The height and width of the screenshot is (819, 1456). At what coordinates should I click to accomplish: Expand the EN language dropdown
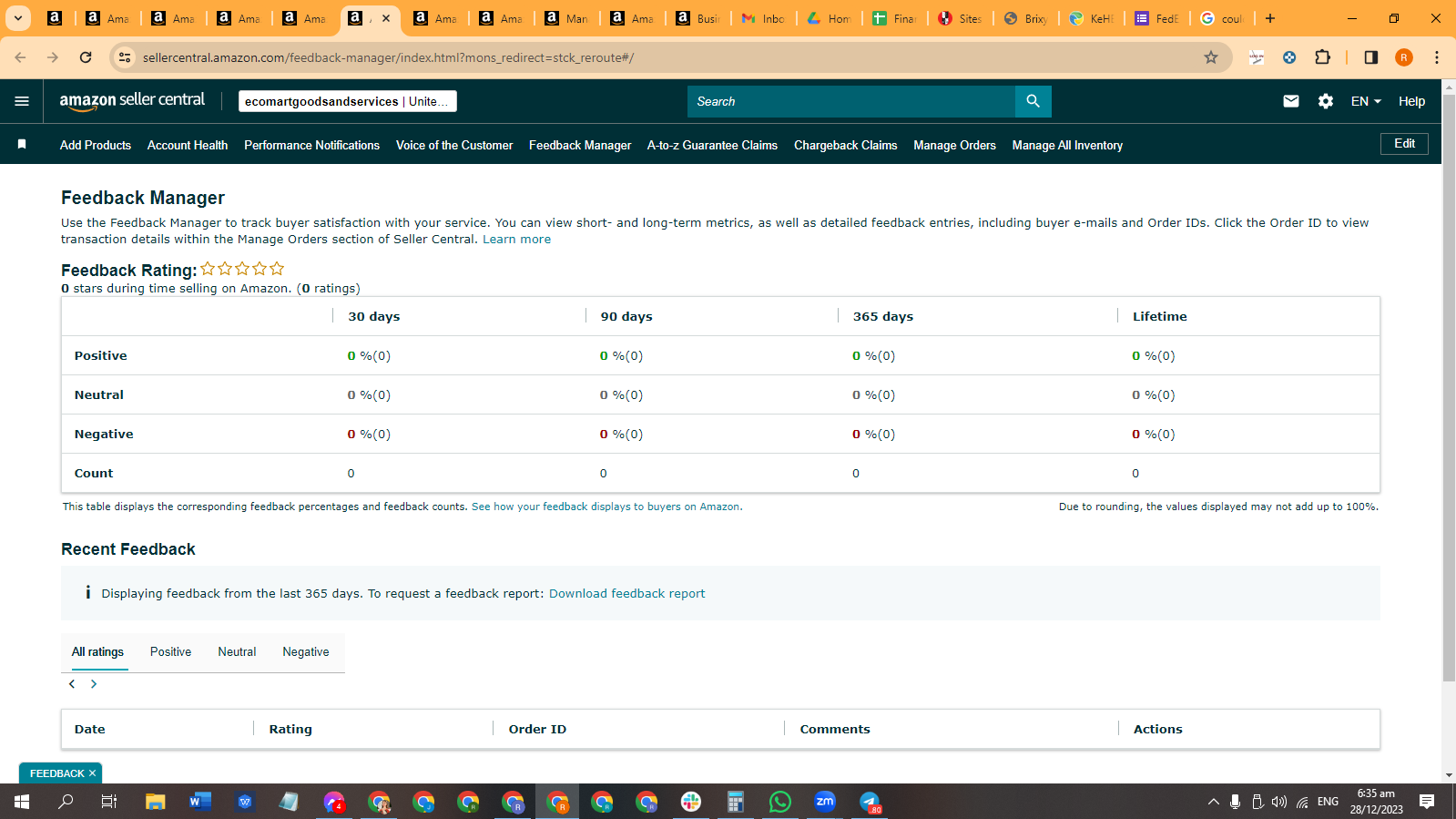(x=1366, y=101)
